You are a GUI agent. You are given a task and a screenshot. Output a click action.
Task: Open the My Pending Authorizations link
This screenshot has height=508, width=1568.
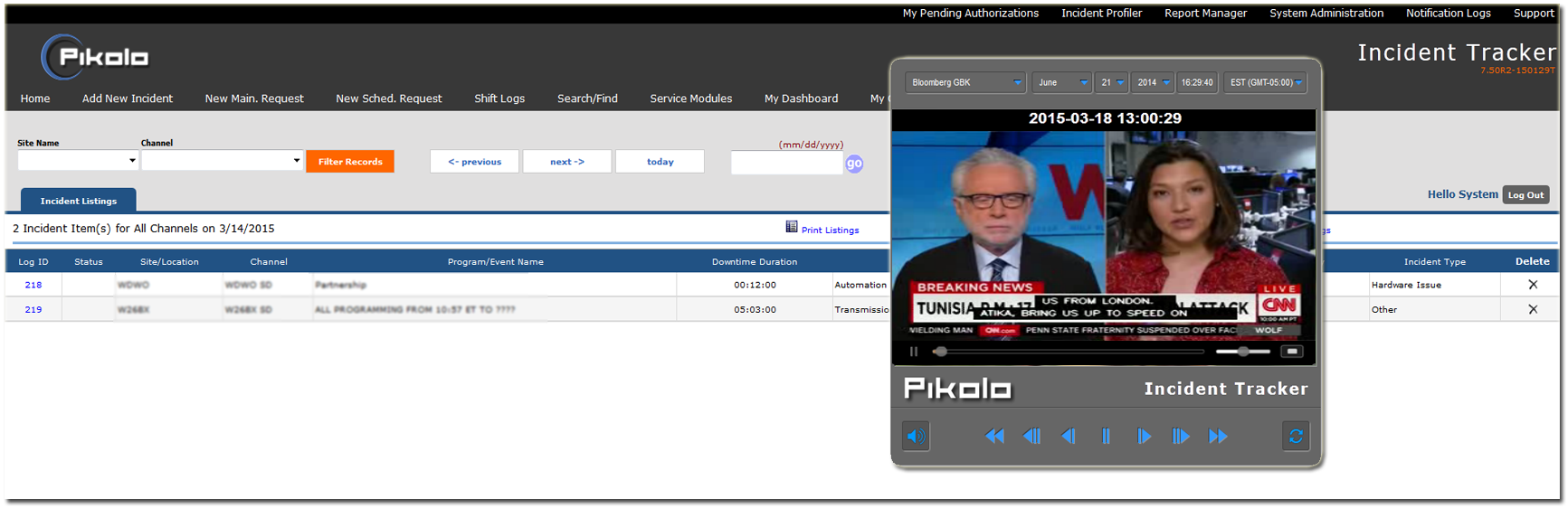point(970,14)
